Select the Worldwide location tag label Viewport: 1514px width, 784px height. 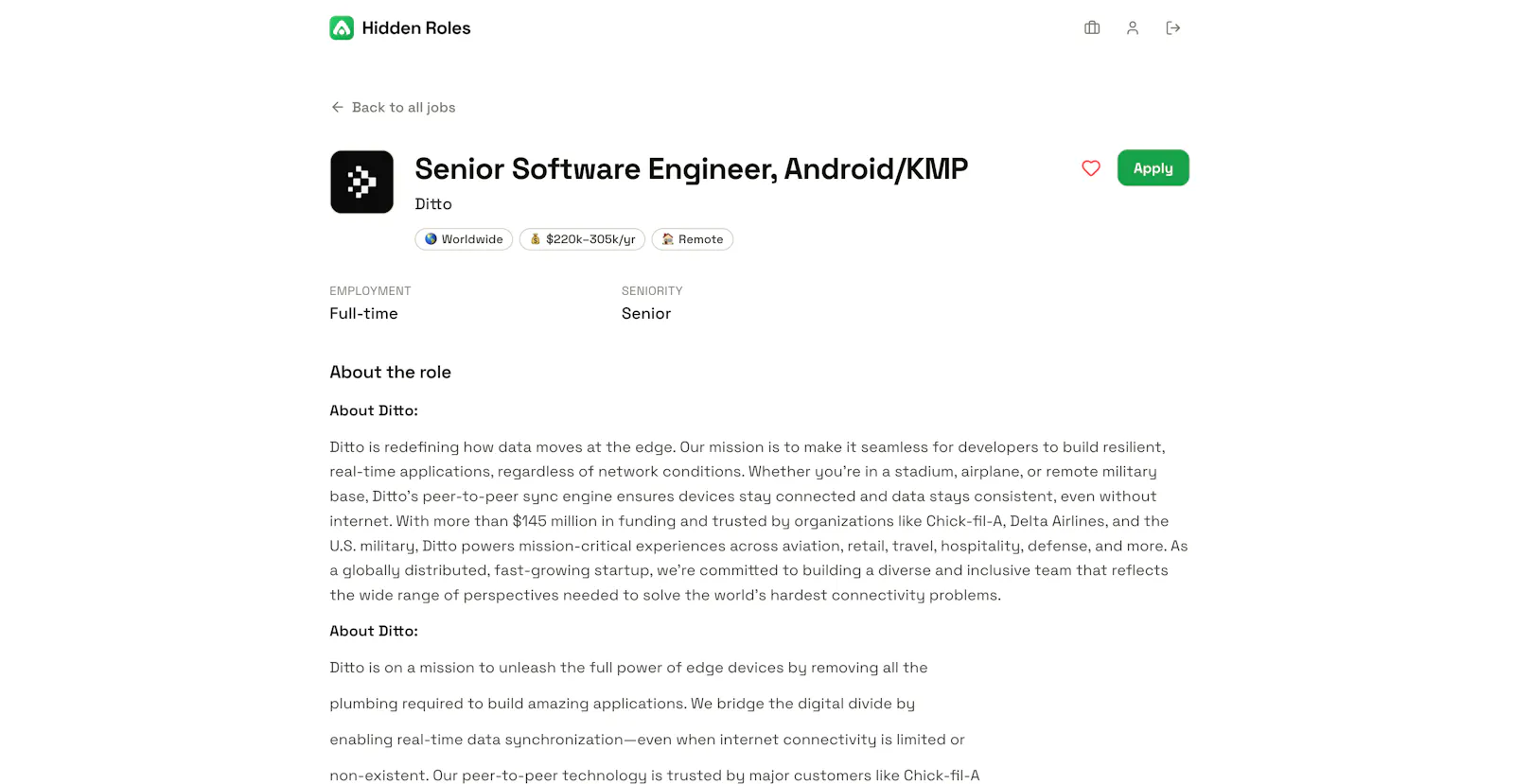(472, 239)
